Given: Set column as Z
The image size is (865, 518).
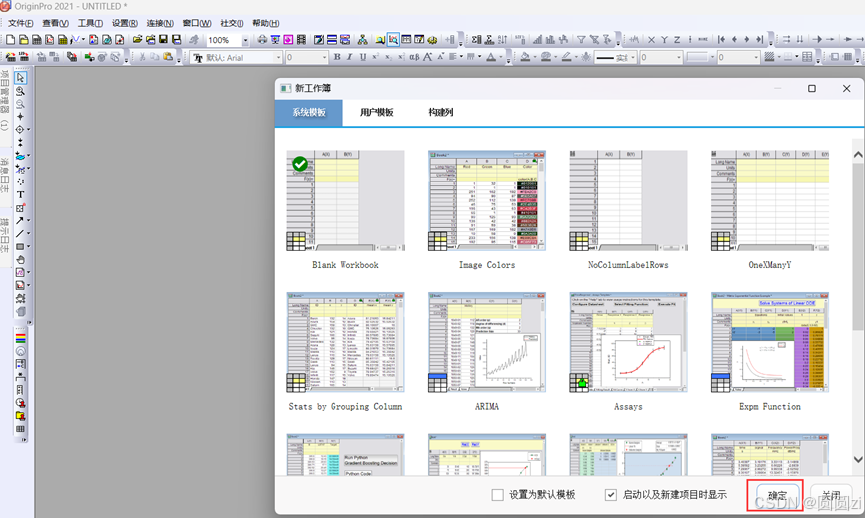Looking at the screenshot, I should tap(677, 40).
